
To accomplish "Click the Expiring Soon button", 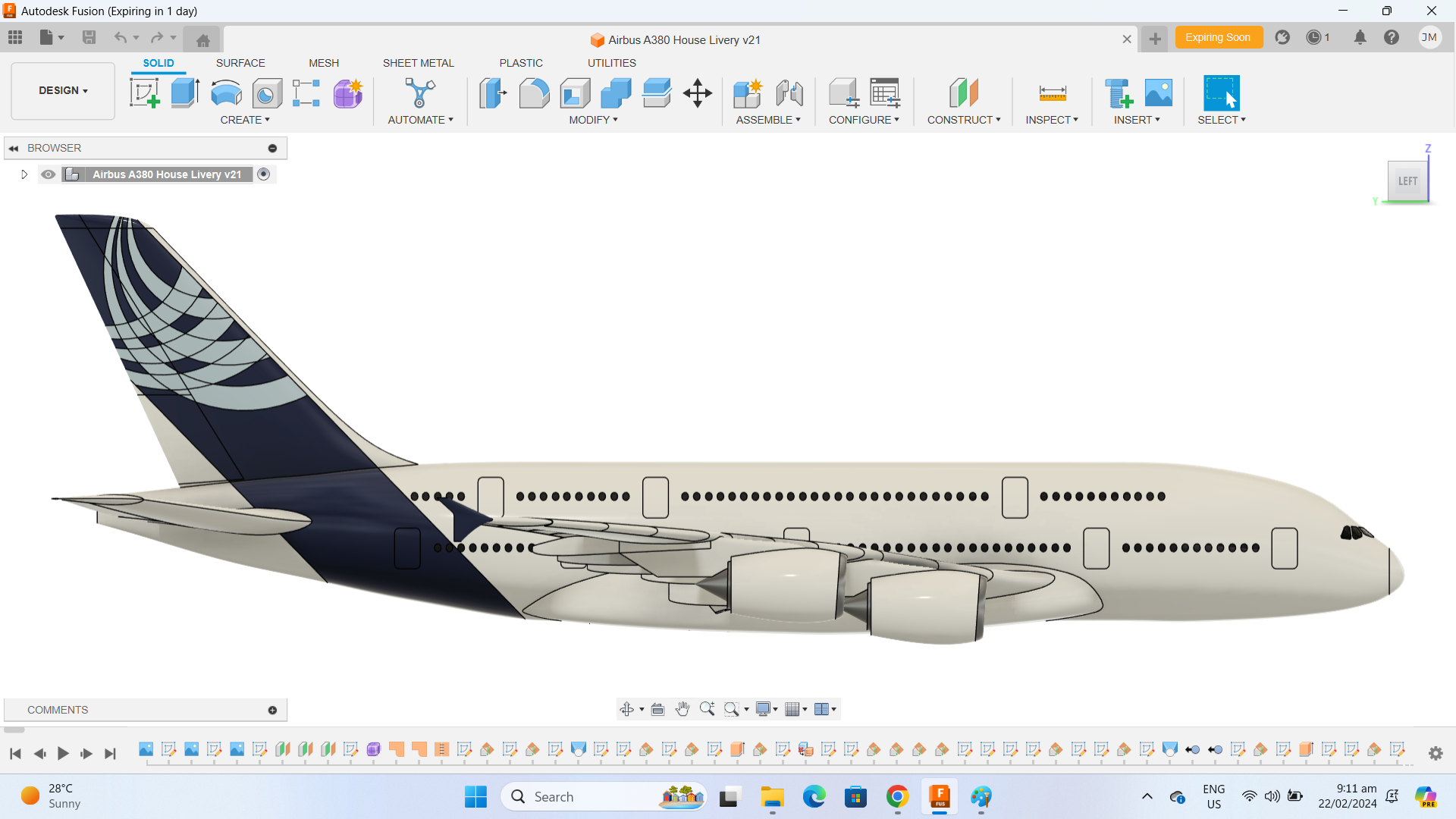I will tap(1219, 36).
